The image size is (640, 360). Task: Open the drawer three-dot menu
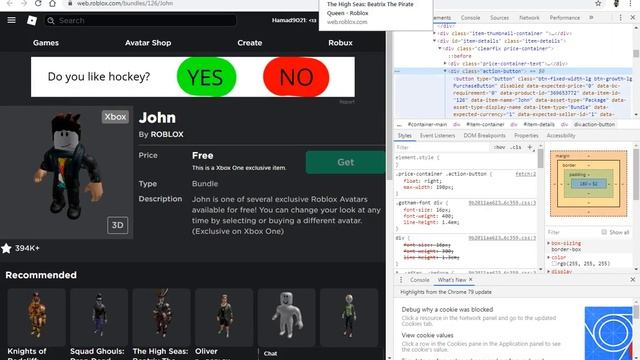[401, 280]
